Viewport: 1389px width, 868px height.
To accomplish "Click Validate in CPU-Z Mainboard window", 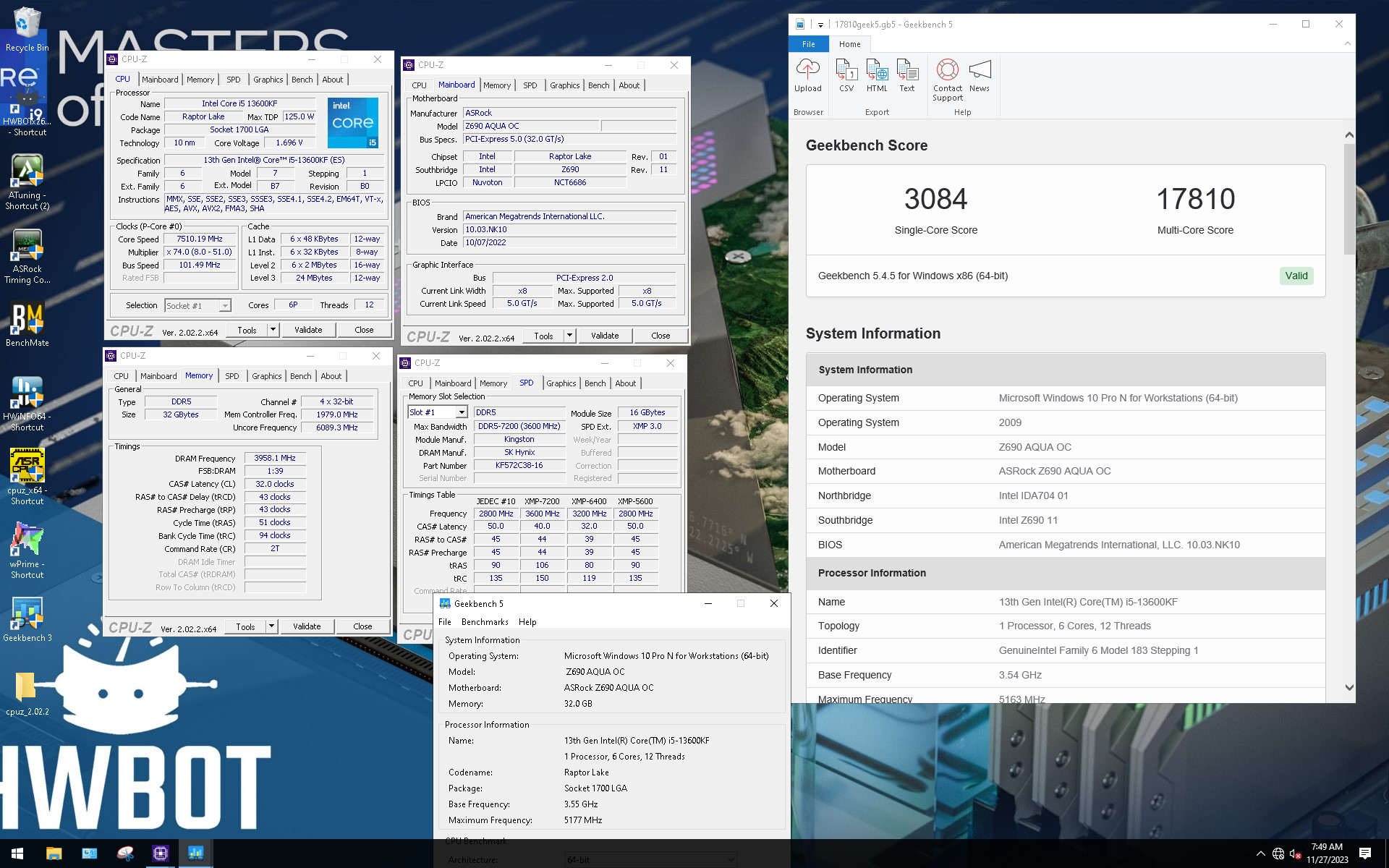I will (605, 336).
